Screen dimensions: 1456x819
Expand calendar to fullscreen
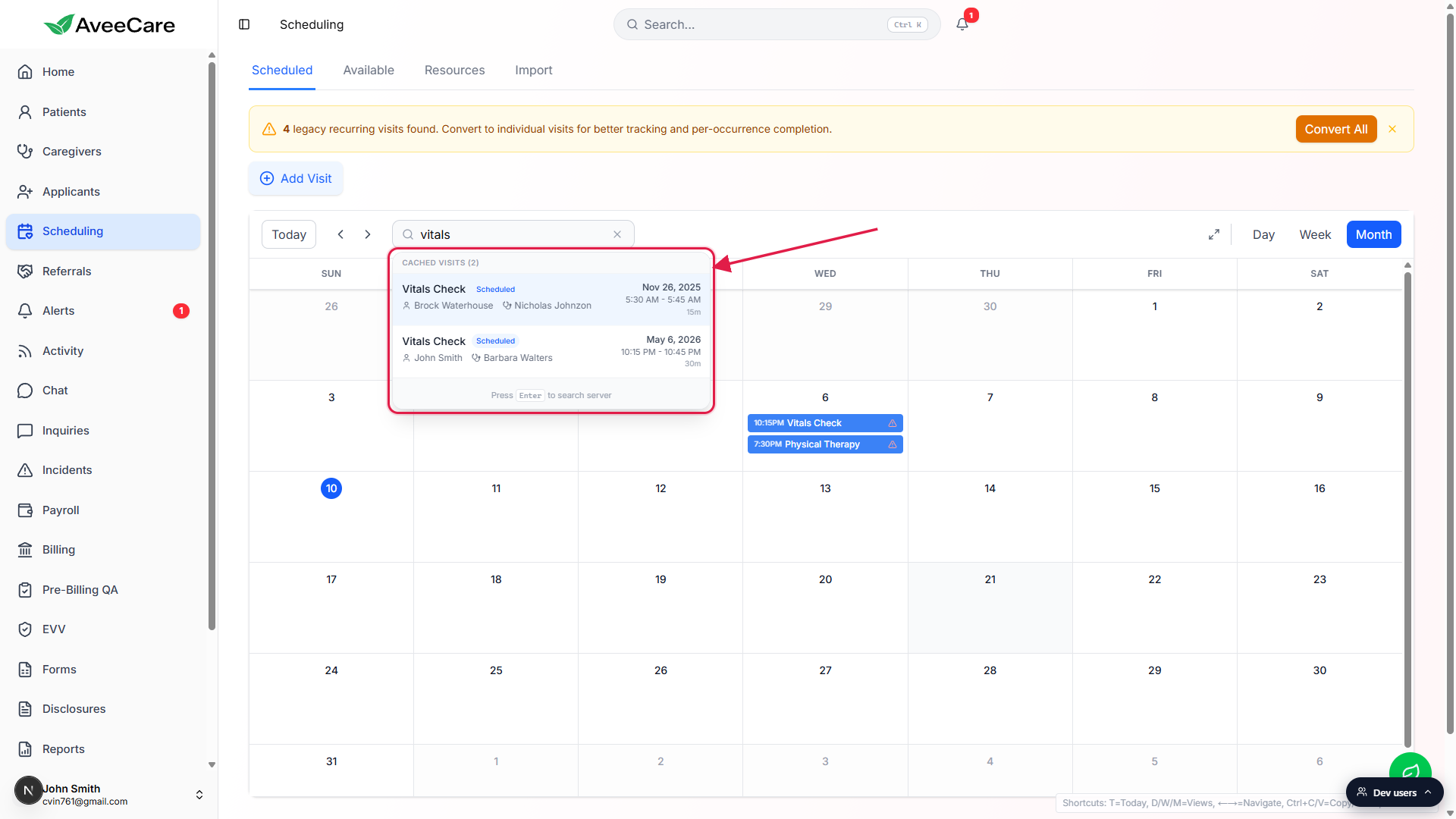1214,234
